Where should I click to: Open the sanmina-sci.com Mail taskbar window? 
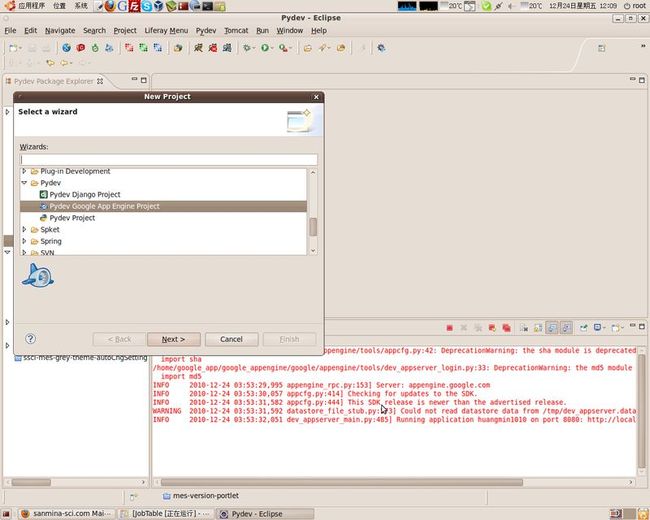(66, 513)
